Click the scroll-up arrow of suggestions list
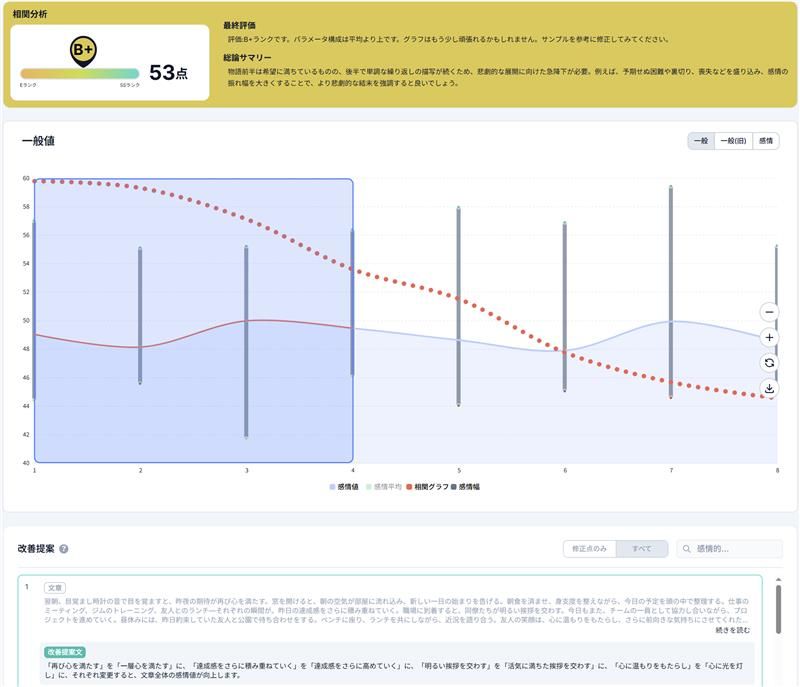The image size is (800, 687). point(778,580)
